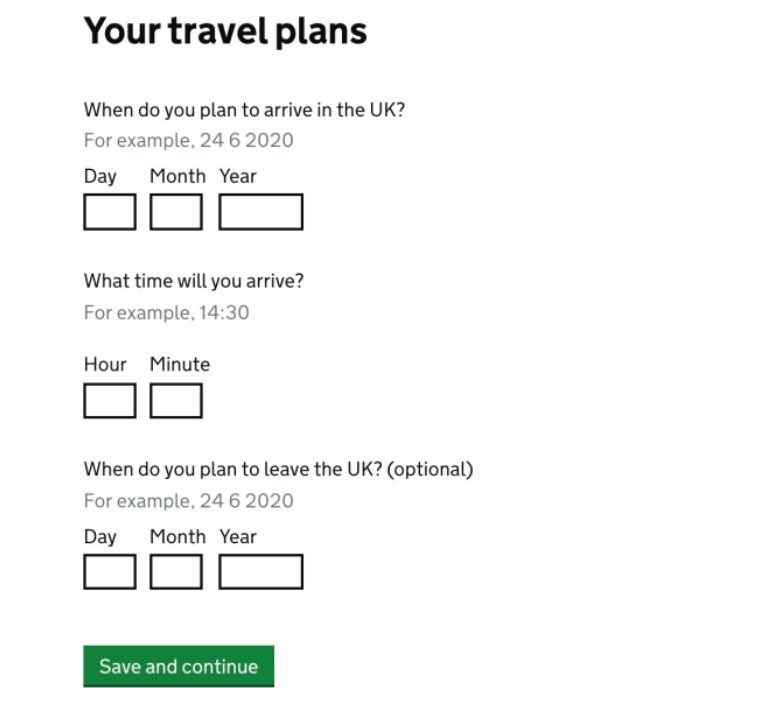Click the arrival date Day input box

click(110, 212)
